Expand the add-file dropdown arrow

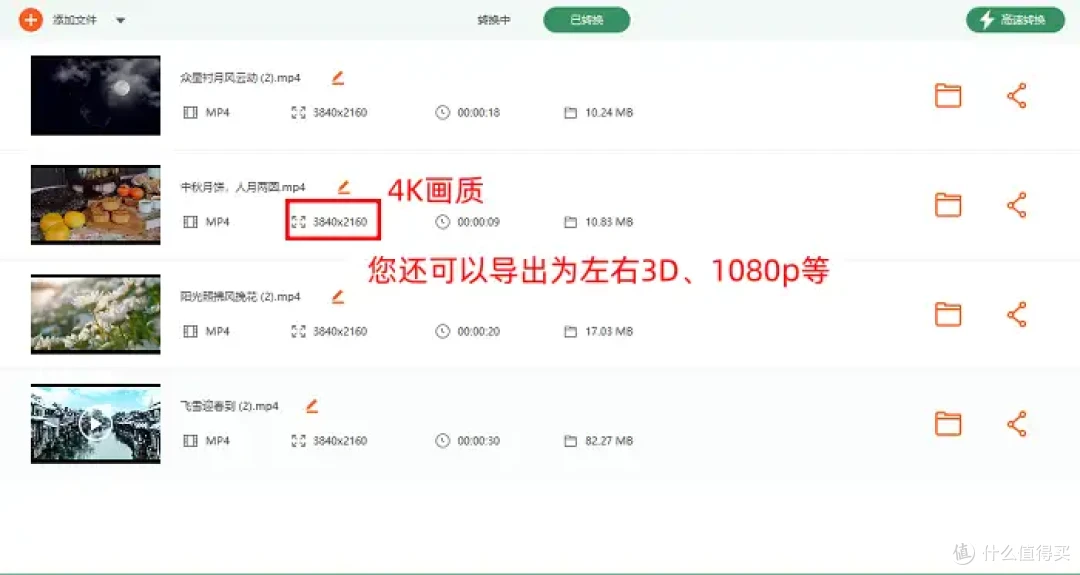121,21
